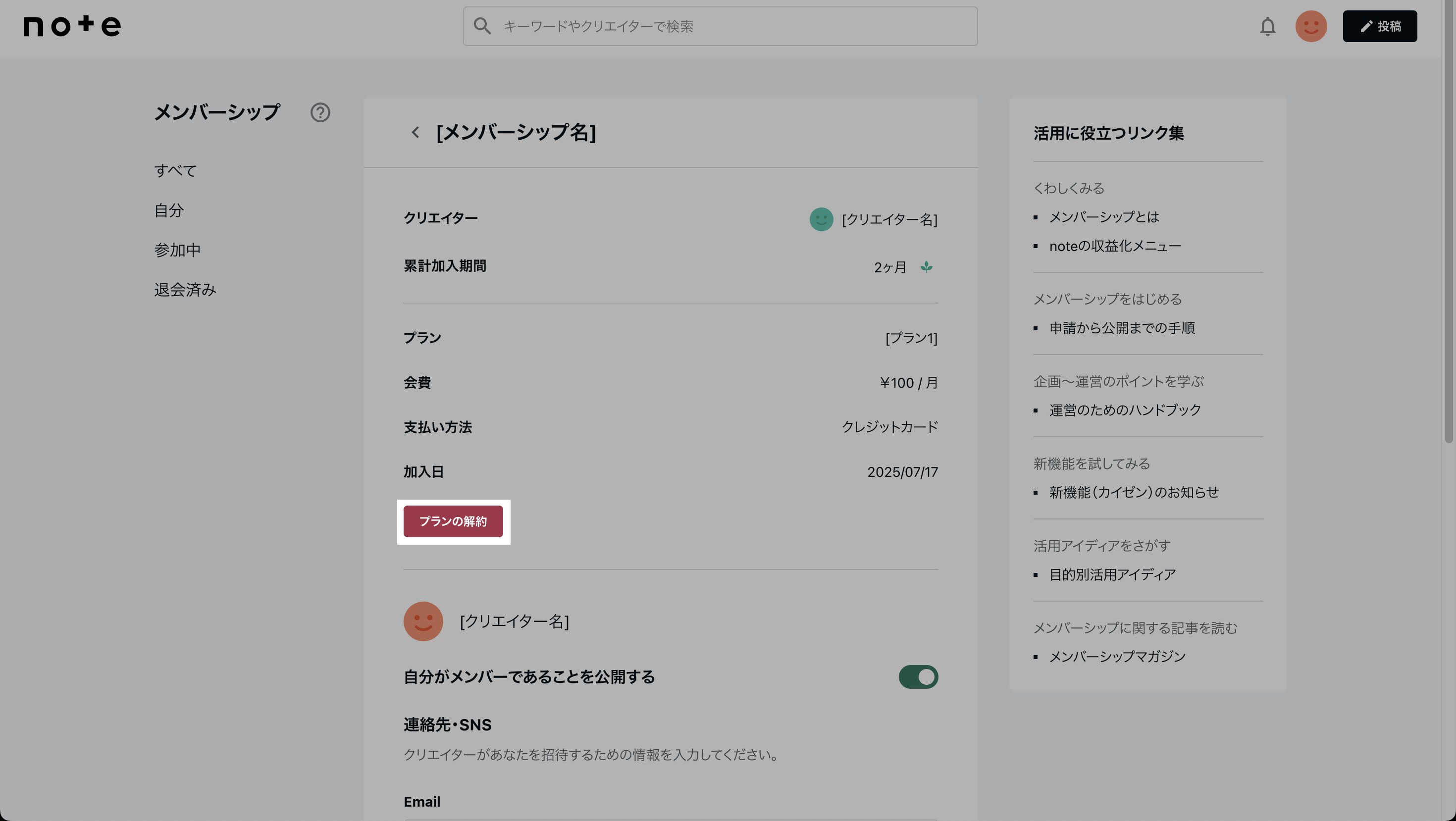Select 自分 in membership sidebar
Image resolution: width=1456 pixels, height=821 pixels.
pos(169,210)
